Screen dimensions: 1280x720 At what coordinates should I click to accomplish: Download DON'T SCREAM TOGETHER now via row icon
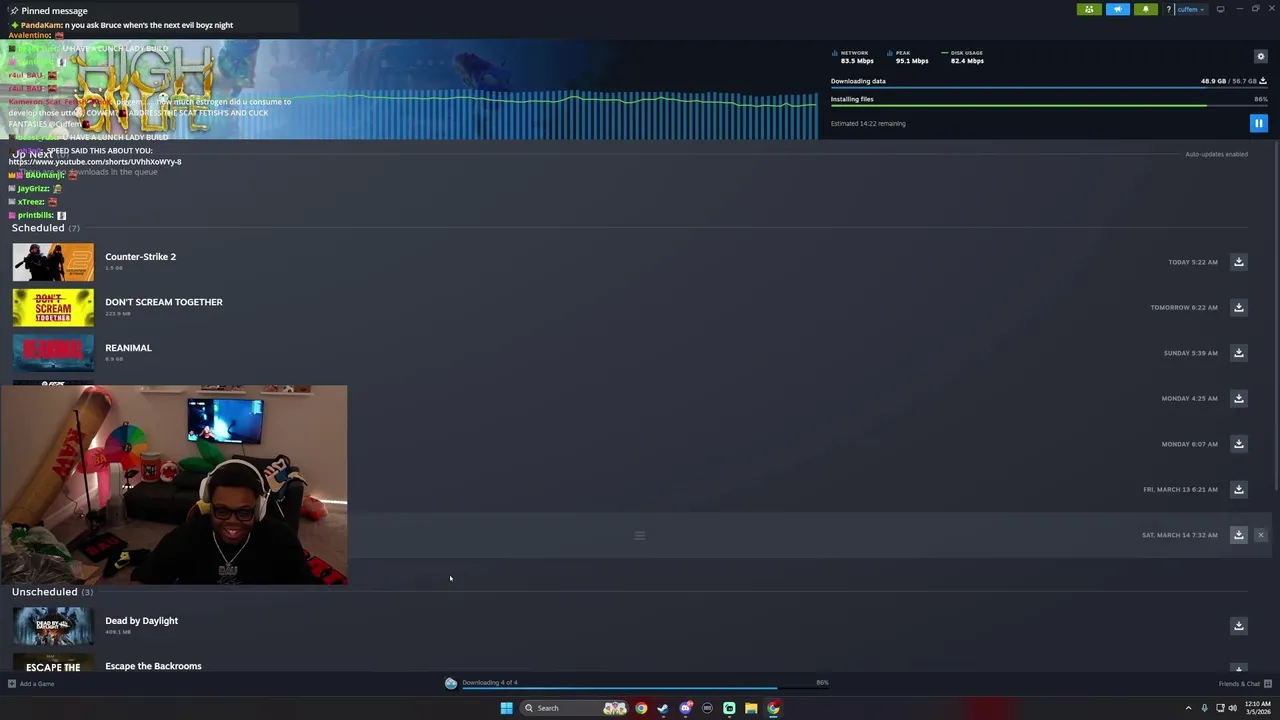point(1238,307)
